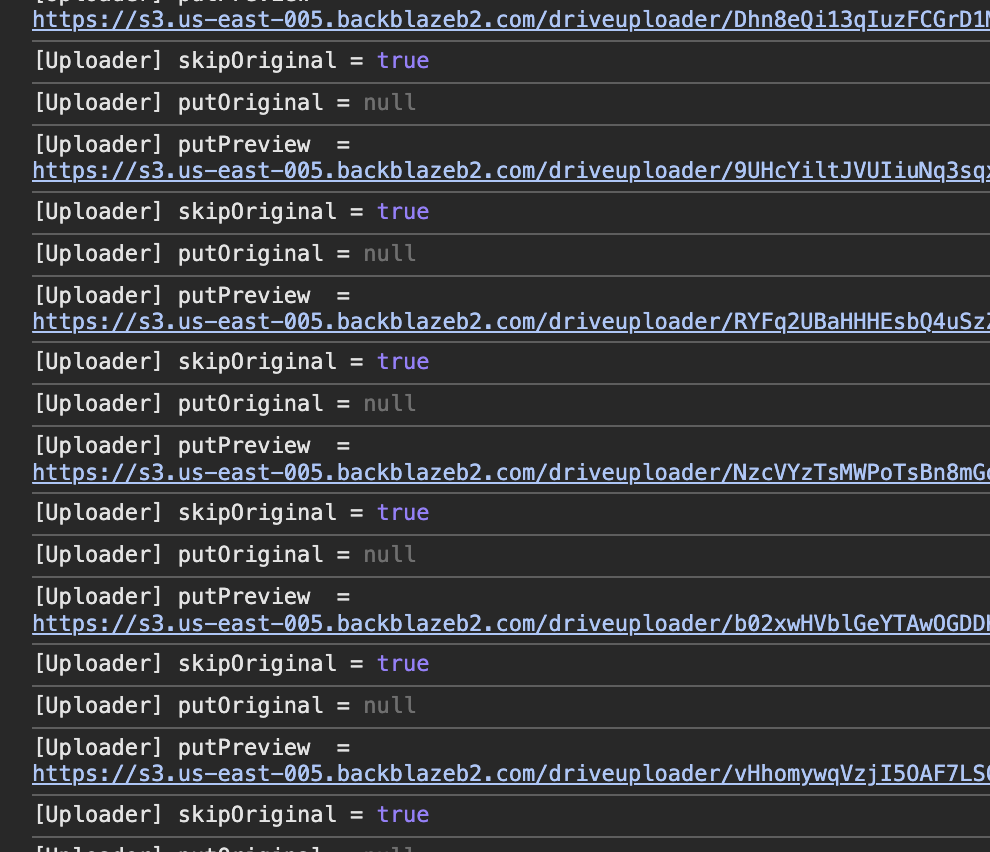Select the skipOriginal = true line below the Dhn8eQi13 link
990x852 pixels.
point(232,61)
